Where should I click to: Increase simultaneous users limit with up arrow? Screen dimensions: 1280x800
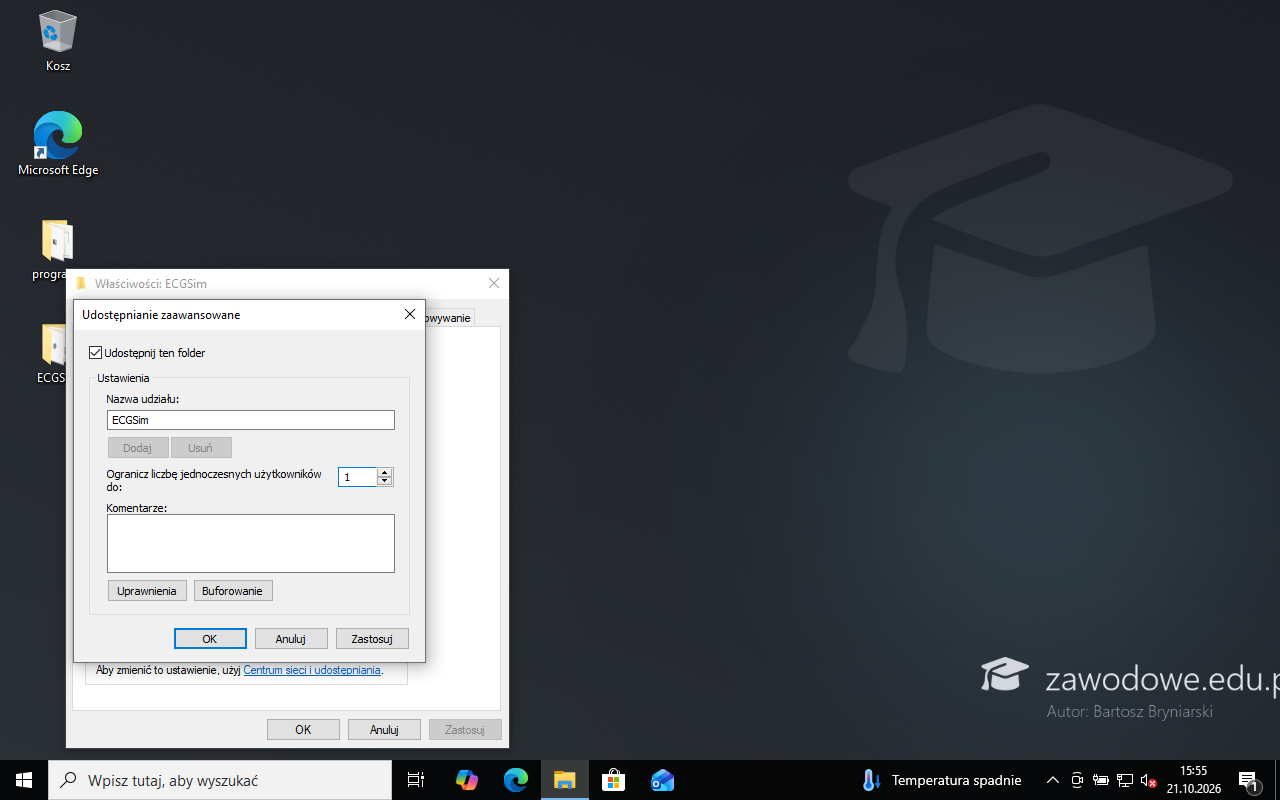[x=385, y=472]
